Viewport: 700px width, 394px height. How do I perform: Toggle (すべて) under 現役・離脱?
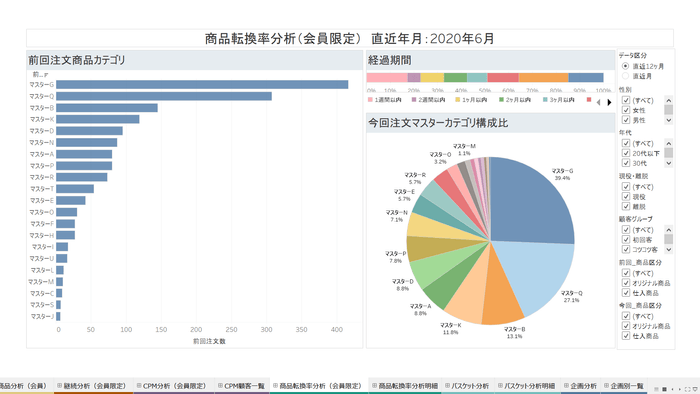coord(626,187)
